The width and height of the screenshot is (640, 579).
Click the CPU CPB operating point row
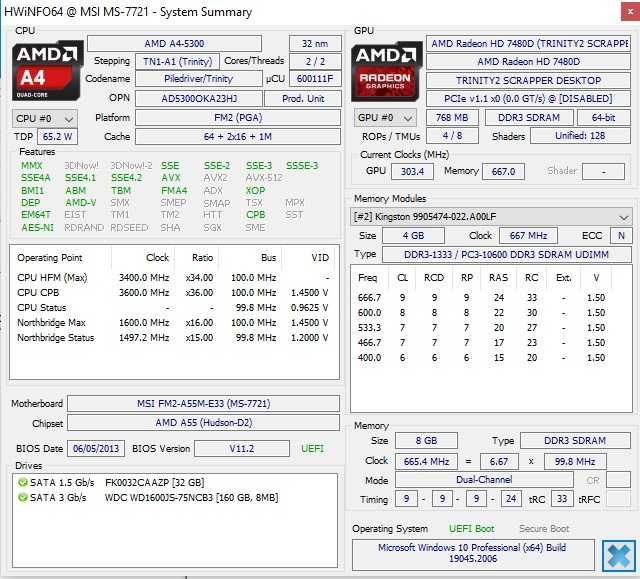coord(173,293)
